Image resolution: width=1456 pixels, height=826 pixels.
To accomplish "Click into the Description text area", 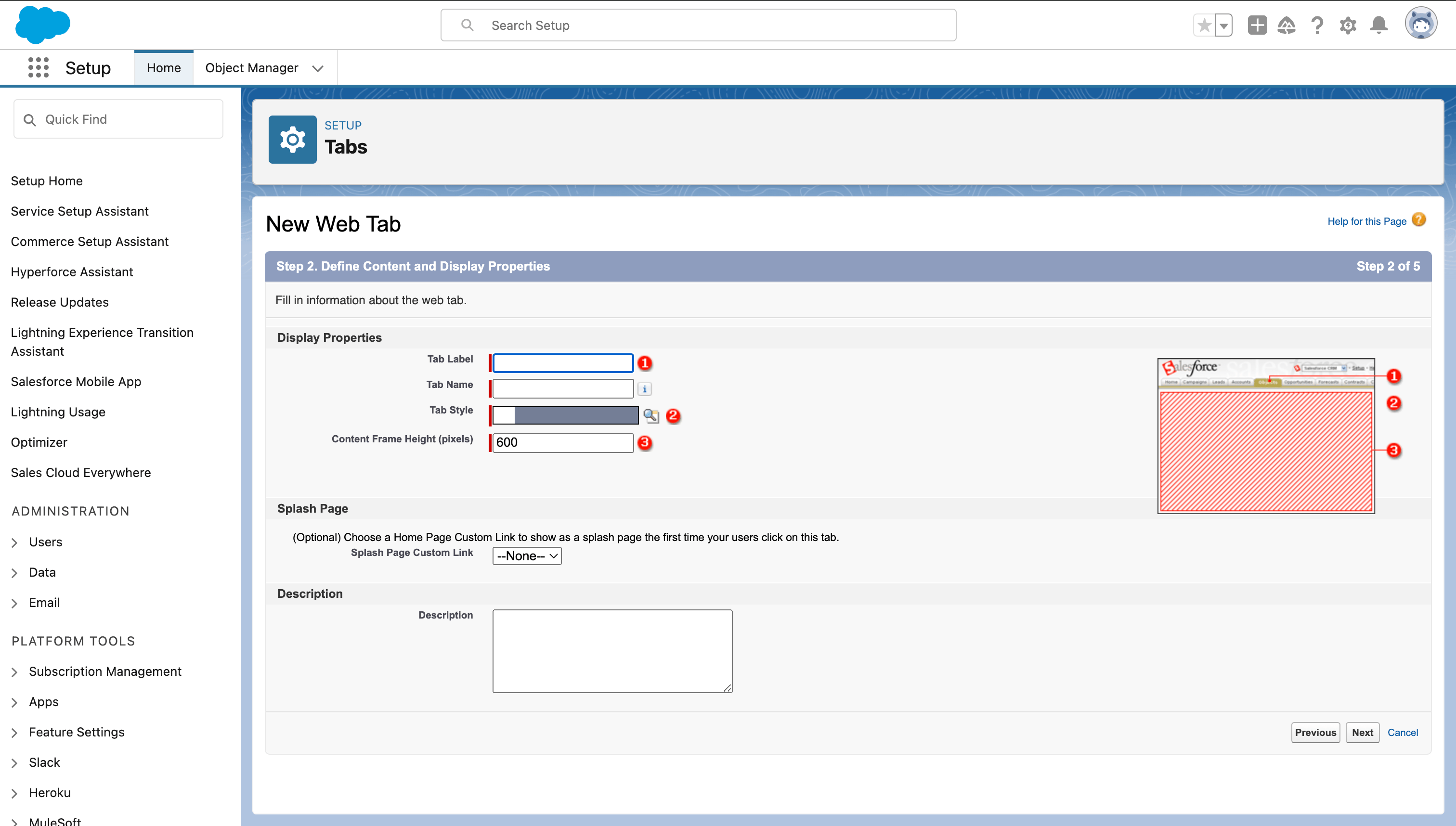I will point(611,651).
